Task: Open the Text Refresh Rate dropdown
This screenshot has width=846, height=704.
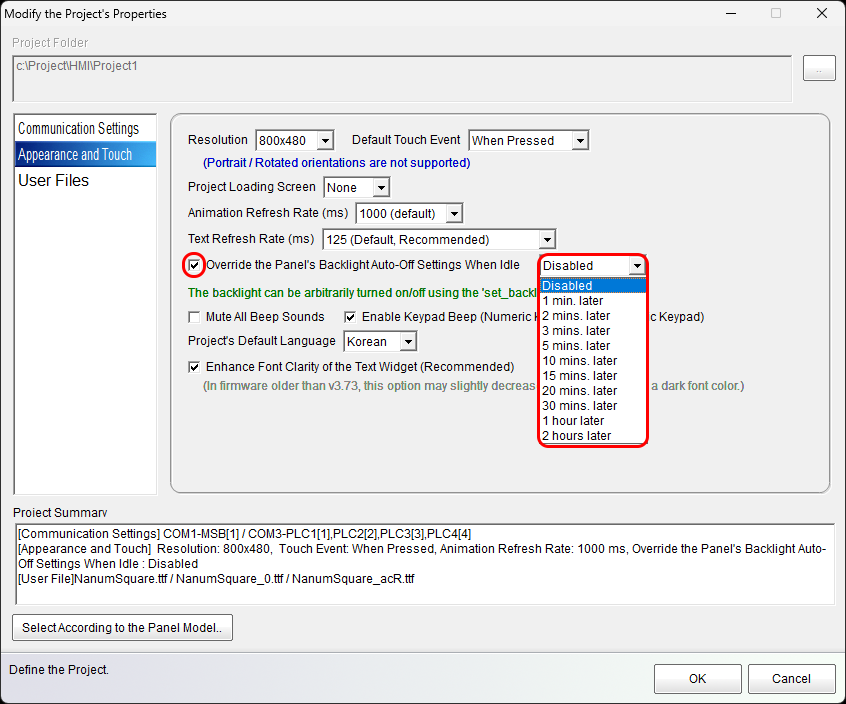Action: click(x=546, y=240)
